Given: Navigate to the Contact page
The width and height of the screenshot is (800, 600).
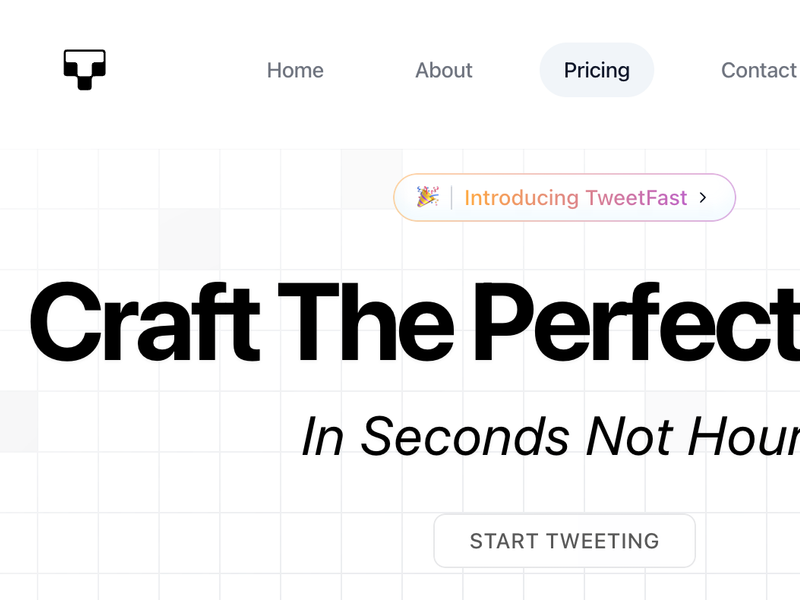Looking at the screenshot, I should 758,70.
